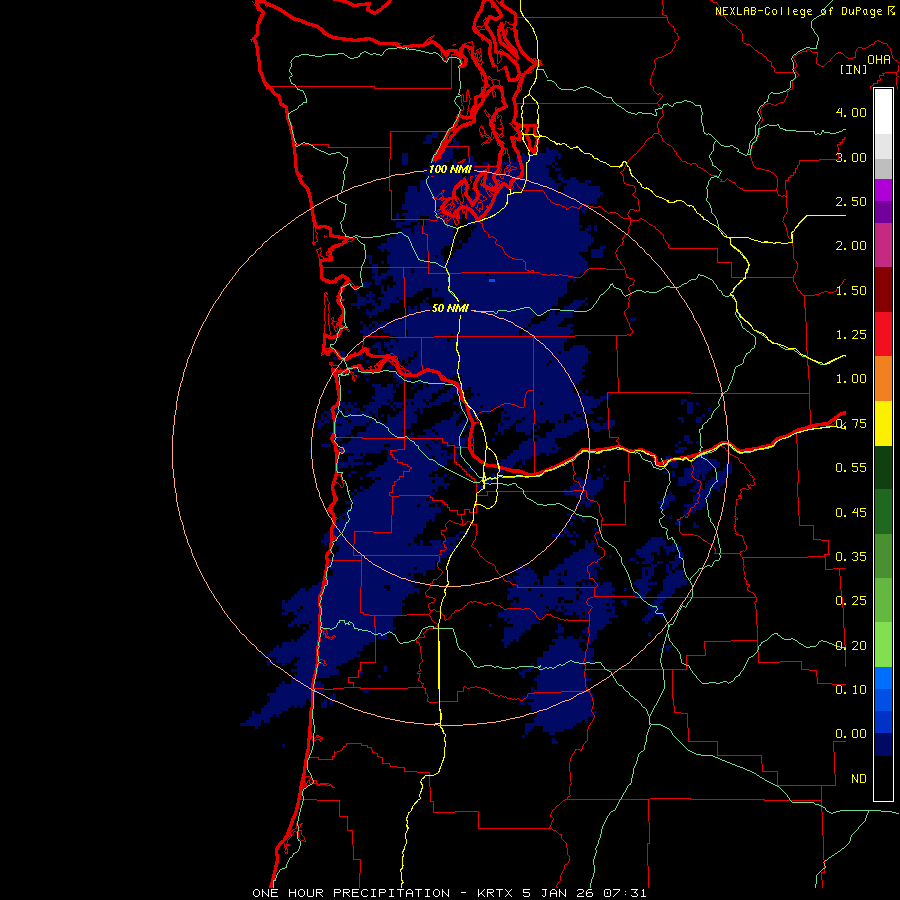Click the 3.00 legend value
Image resolution: width=900 pixels, height=900 pixels.
851,157
